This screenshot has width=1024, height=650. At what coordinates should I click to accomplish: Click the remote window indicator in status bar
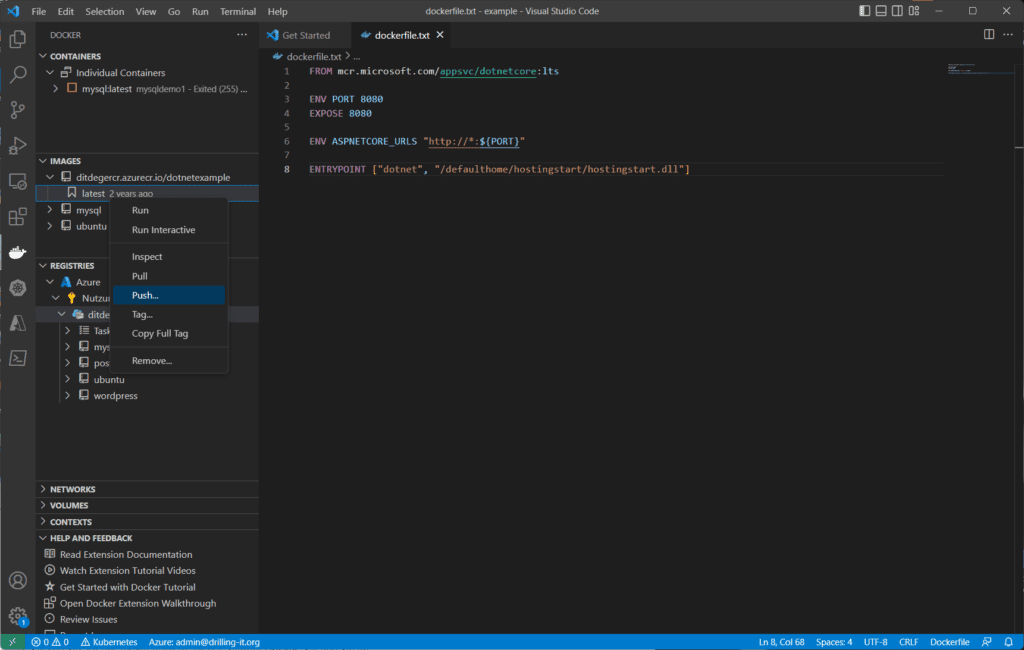[x=12, y=642]
